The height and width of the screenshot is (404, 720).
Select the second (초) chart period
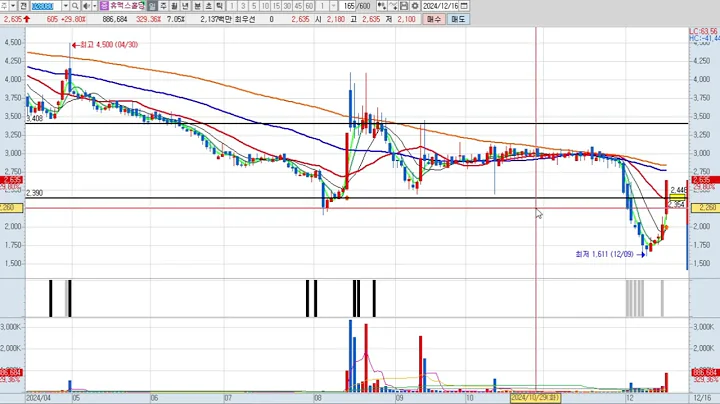pos(208,6)
